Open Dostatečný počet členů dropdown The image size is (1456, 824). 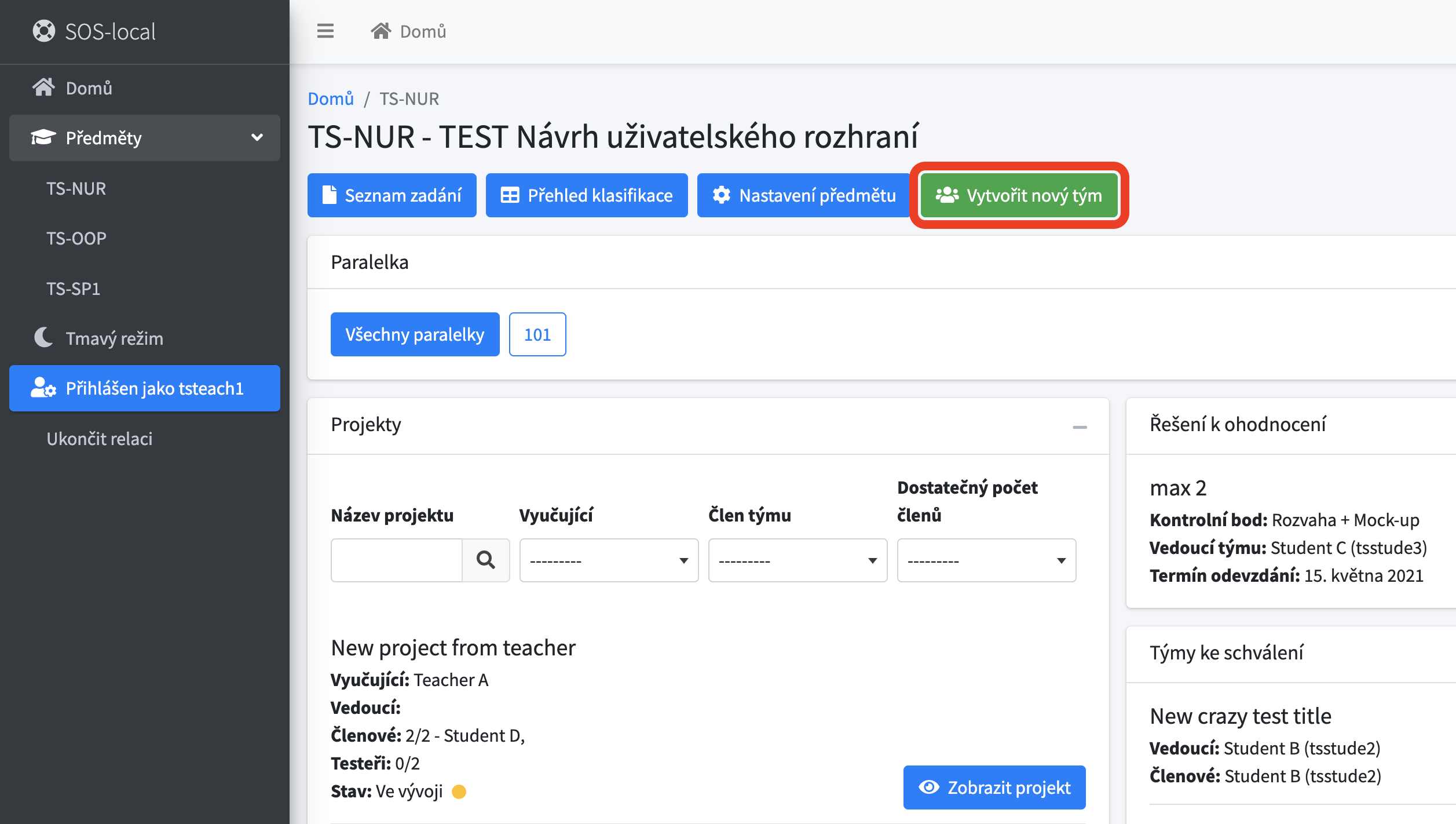click(x=986, y=560)
